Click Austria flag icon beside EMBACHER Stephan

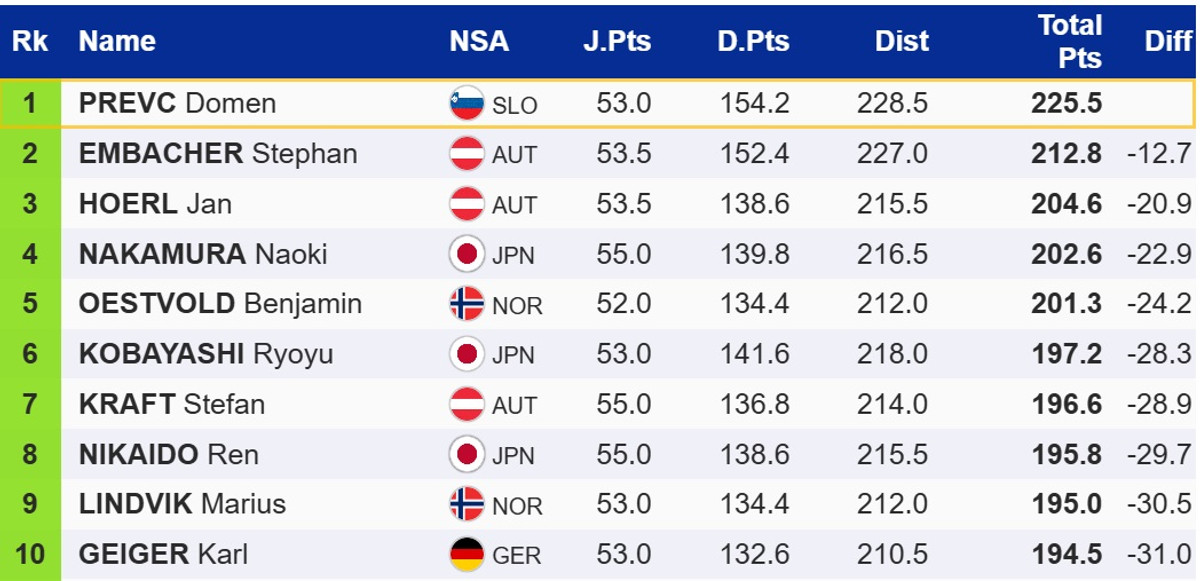pos(467,154)
